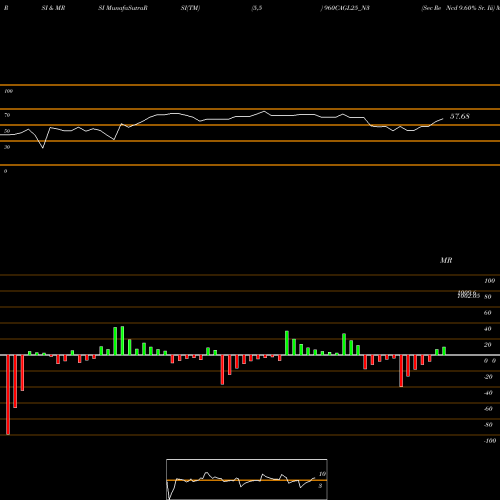The width and height of the screenshot is (500, 500).
Task: Click the 'SI(TM)' header text
Action: pos(190,8)
